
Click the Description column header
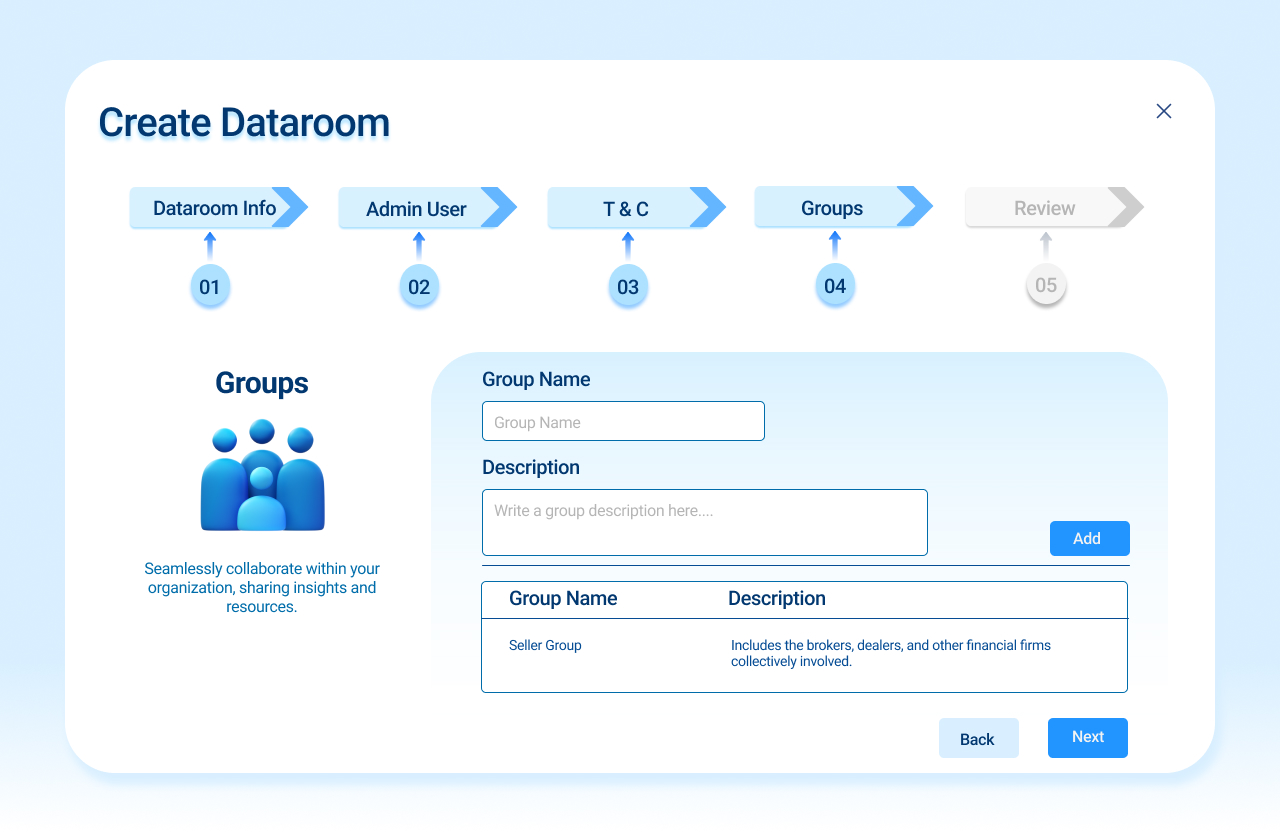click(x=777, y=598)
